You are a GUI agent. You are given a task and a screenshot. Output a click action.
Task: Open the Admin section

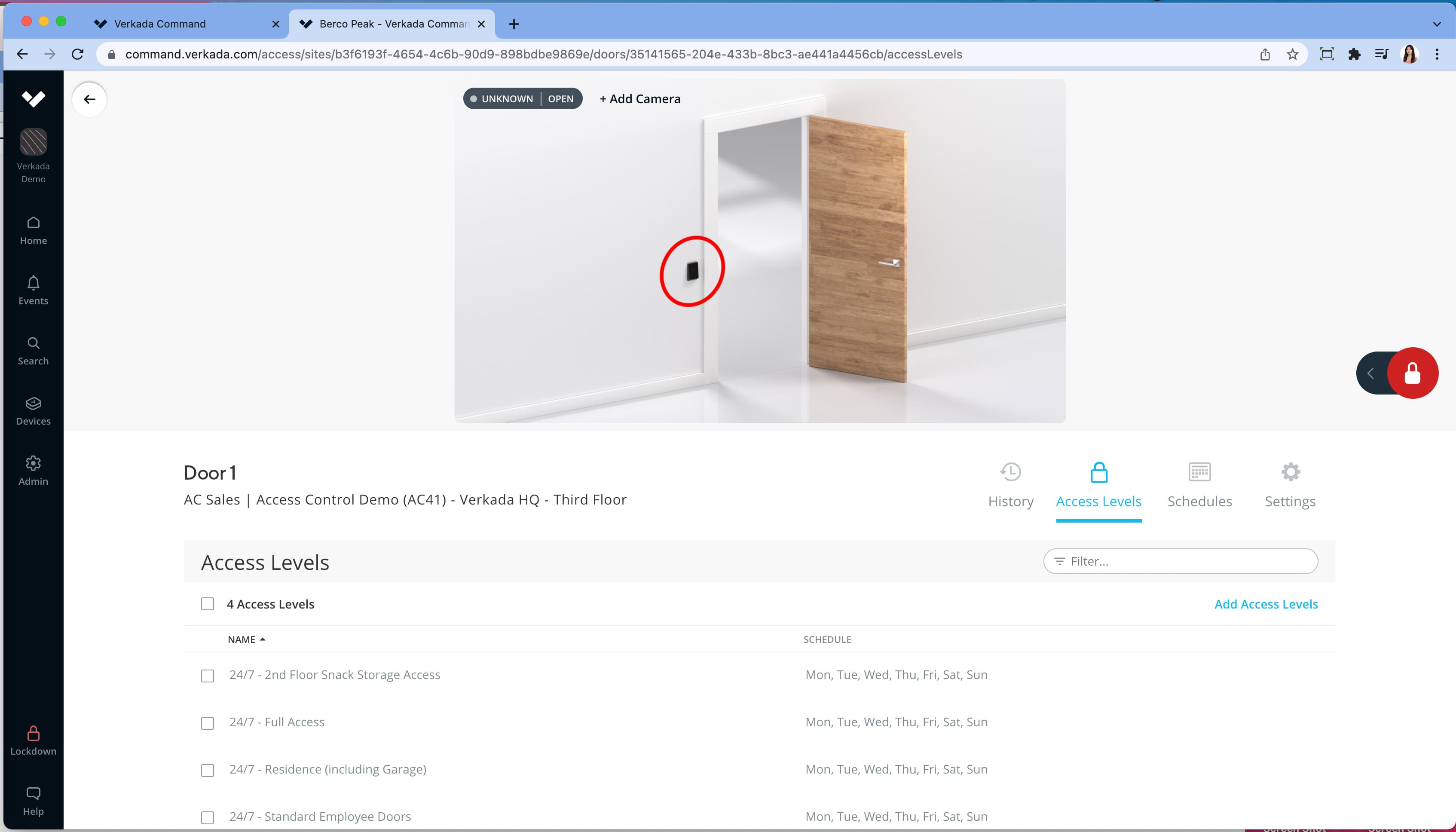pyautogui.click(x=33, y=471)
